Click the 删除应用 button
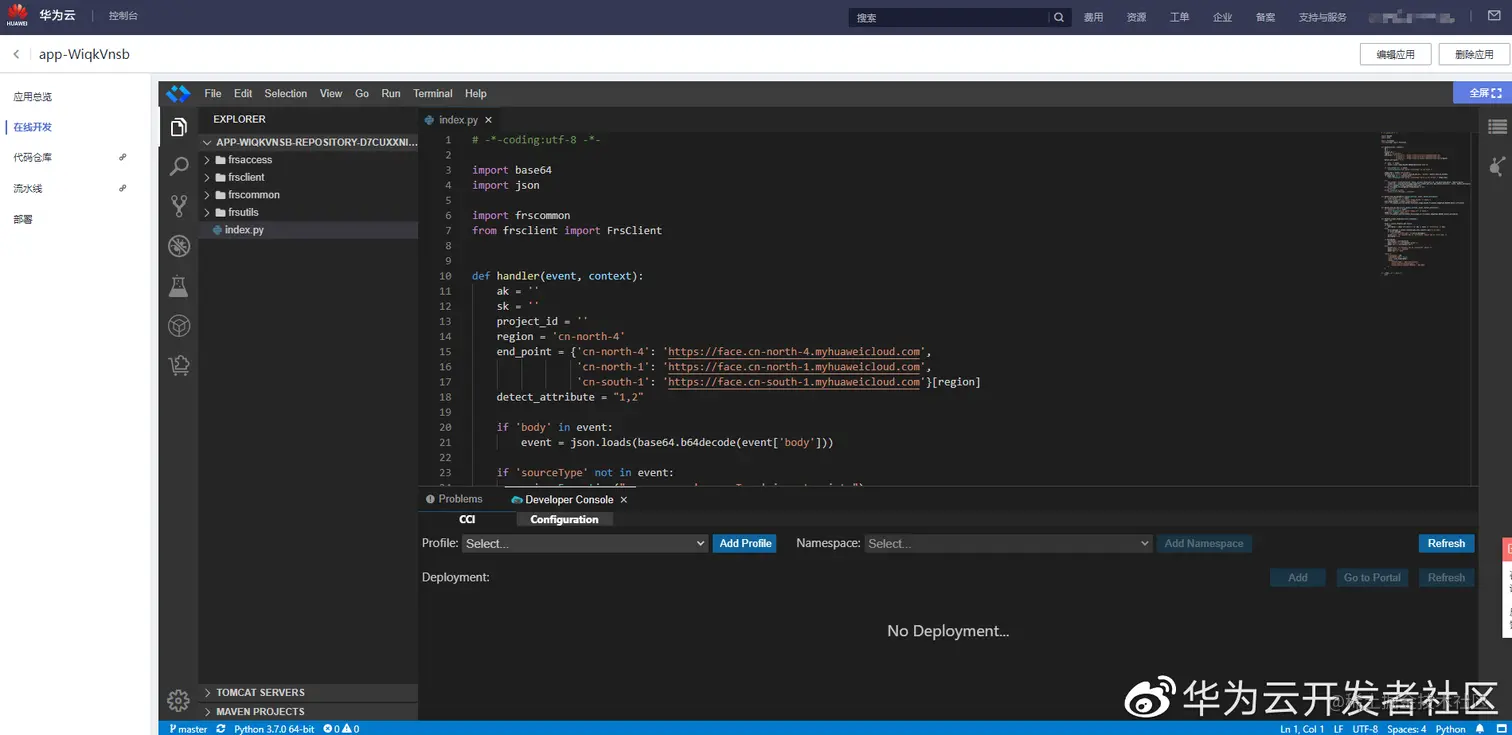This screenshot has height=735, width=1512. pos(1473,54)
